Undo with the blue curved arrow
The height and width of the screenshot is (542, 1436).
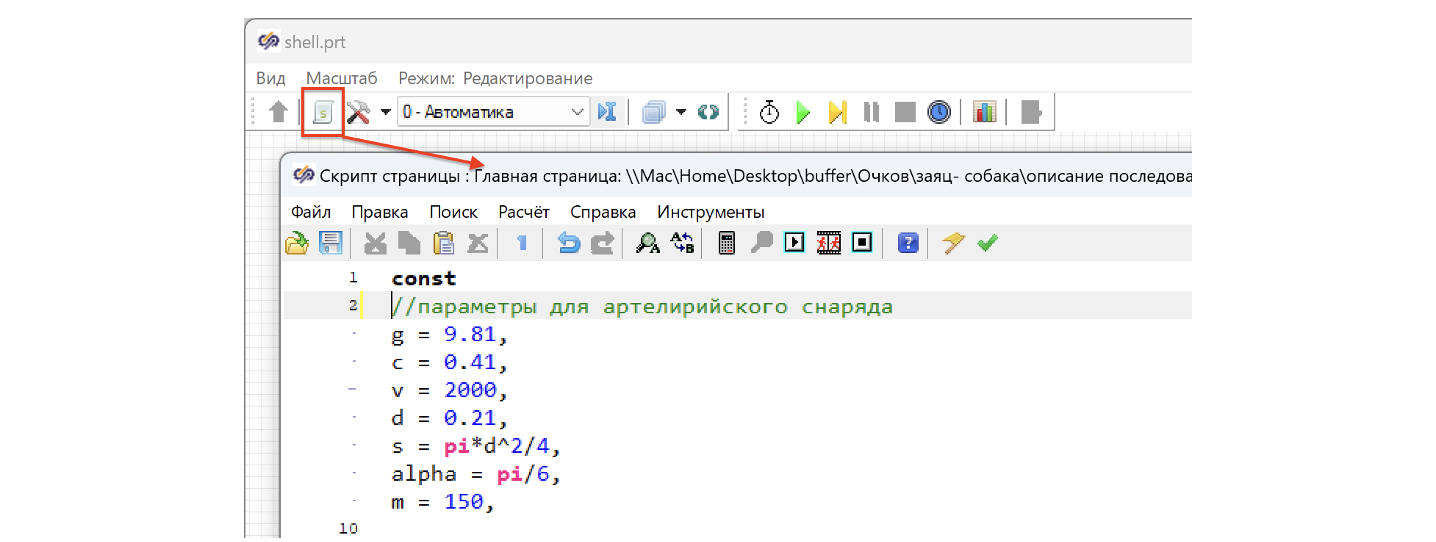(568, 243)
